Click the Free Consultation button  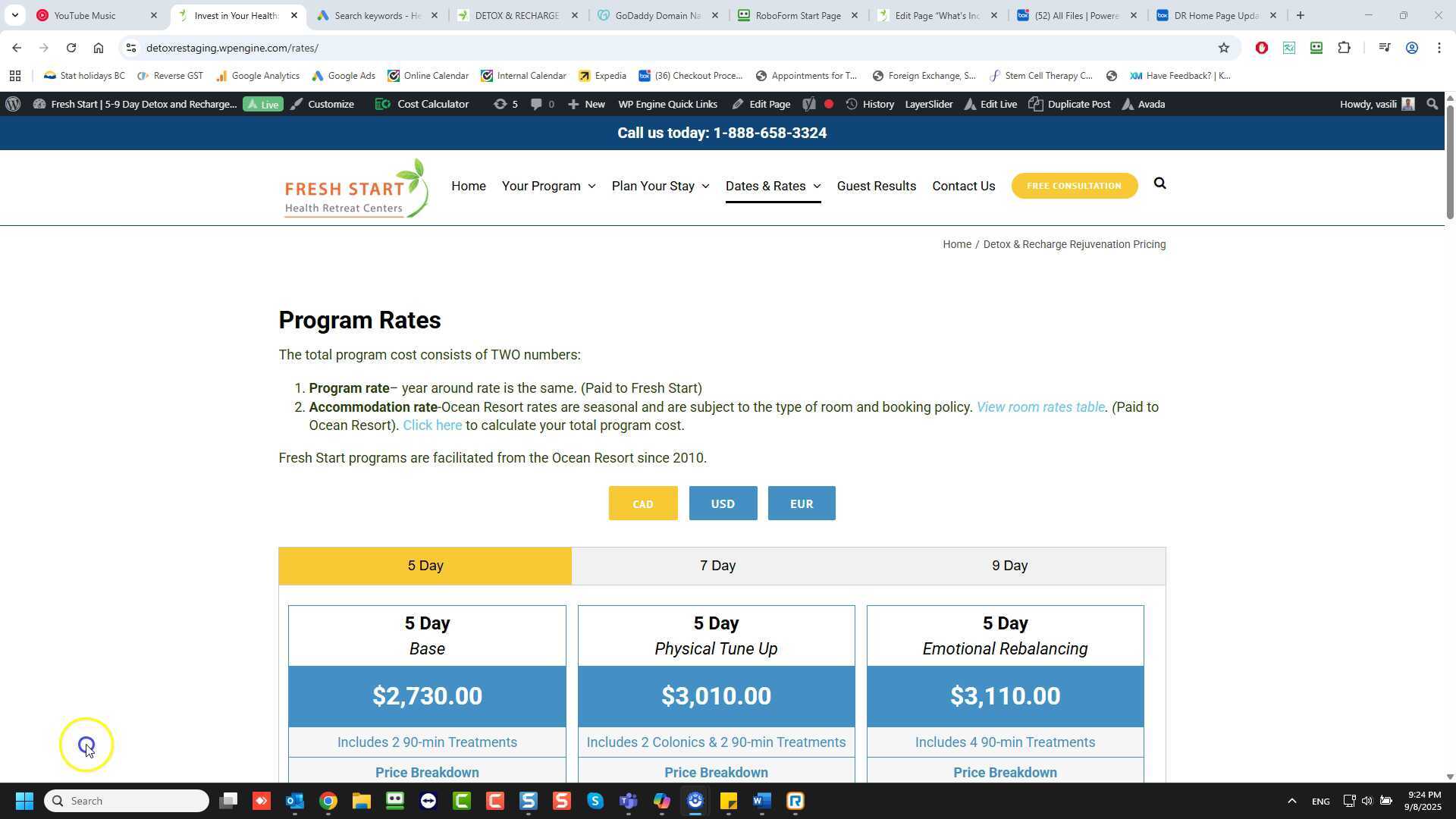(1073, 186)
